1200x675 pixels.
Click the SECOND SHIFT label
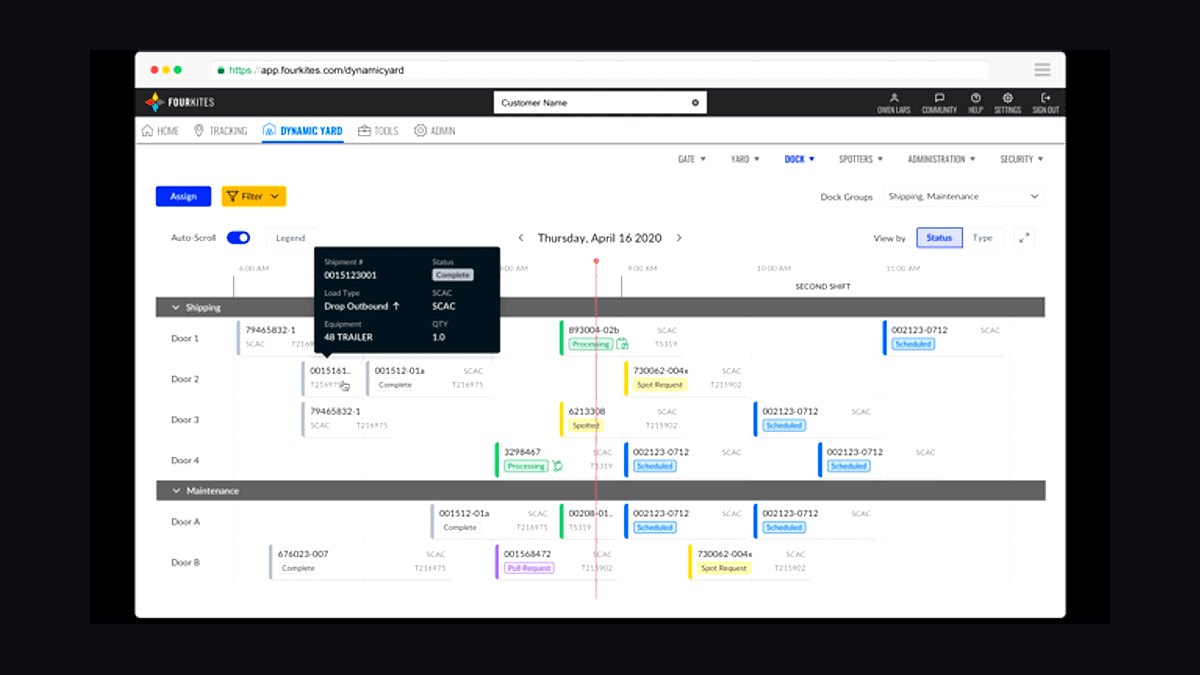pos(825,286)
